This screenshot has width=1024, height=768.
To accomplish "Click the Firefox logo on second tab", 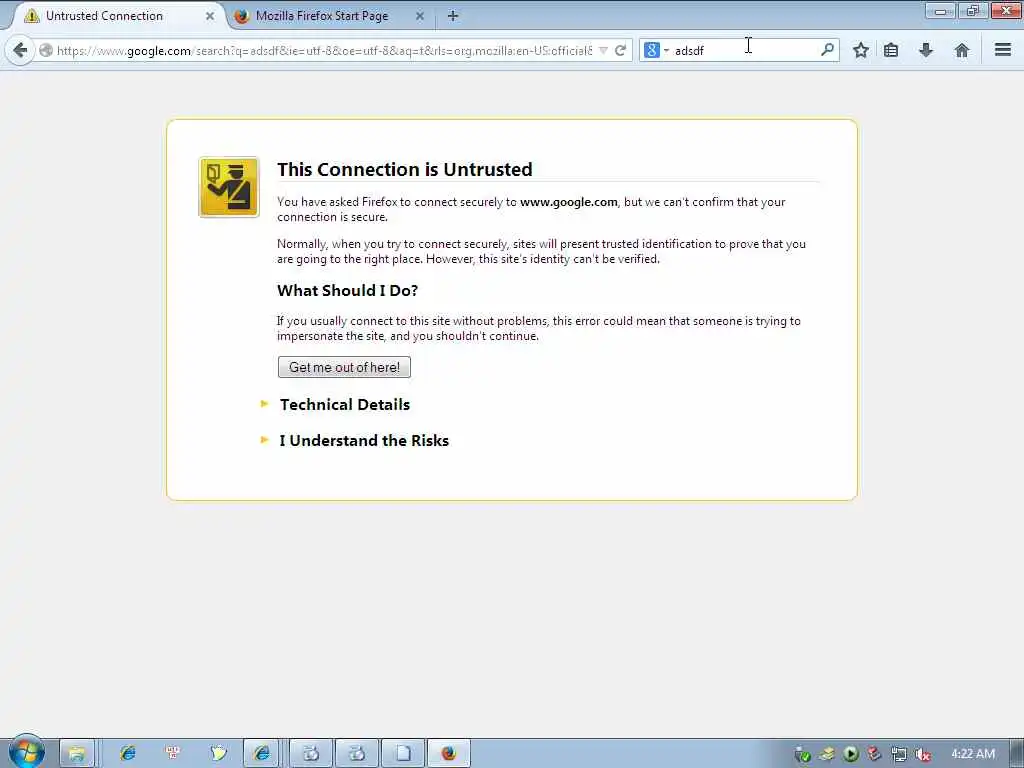I will 242,16.
